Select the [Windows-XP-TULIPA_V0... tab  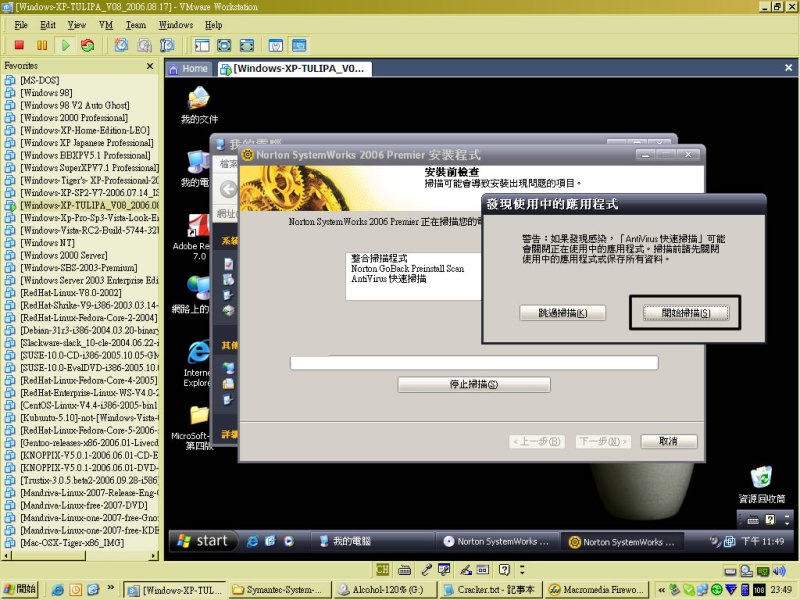pyautogui.click(x=294, y=69)
